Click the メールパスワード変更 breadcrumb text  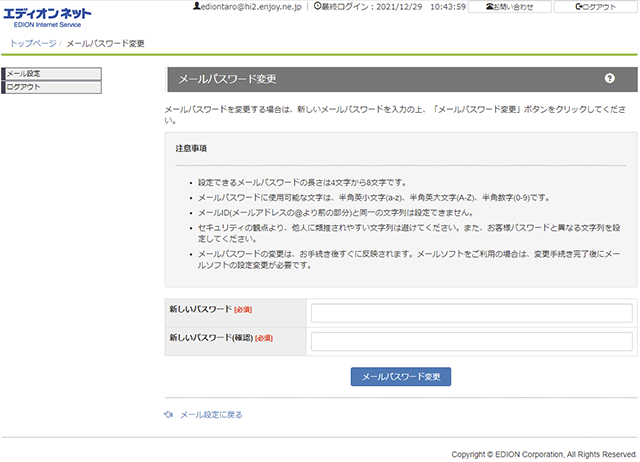point(105,43)
